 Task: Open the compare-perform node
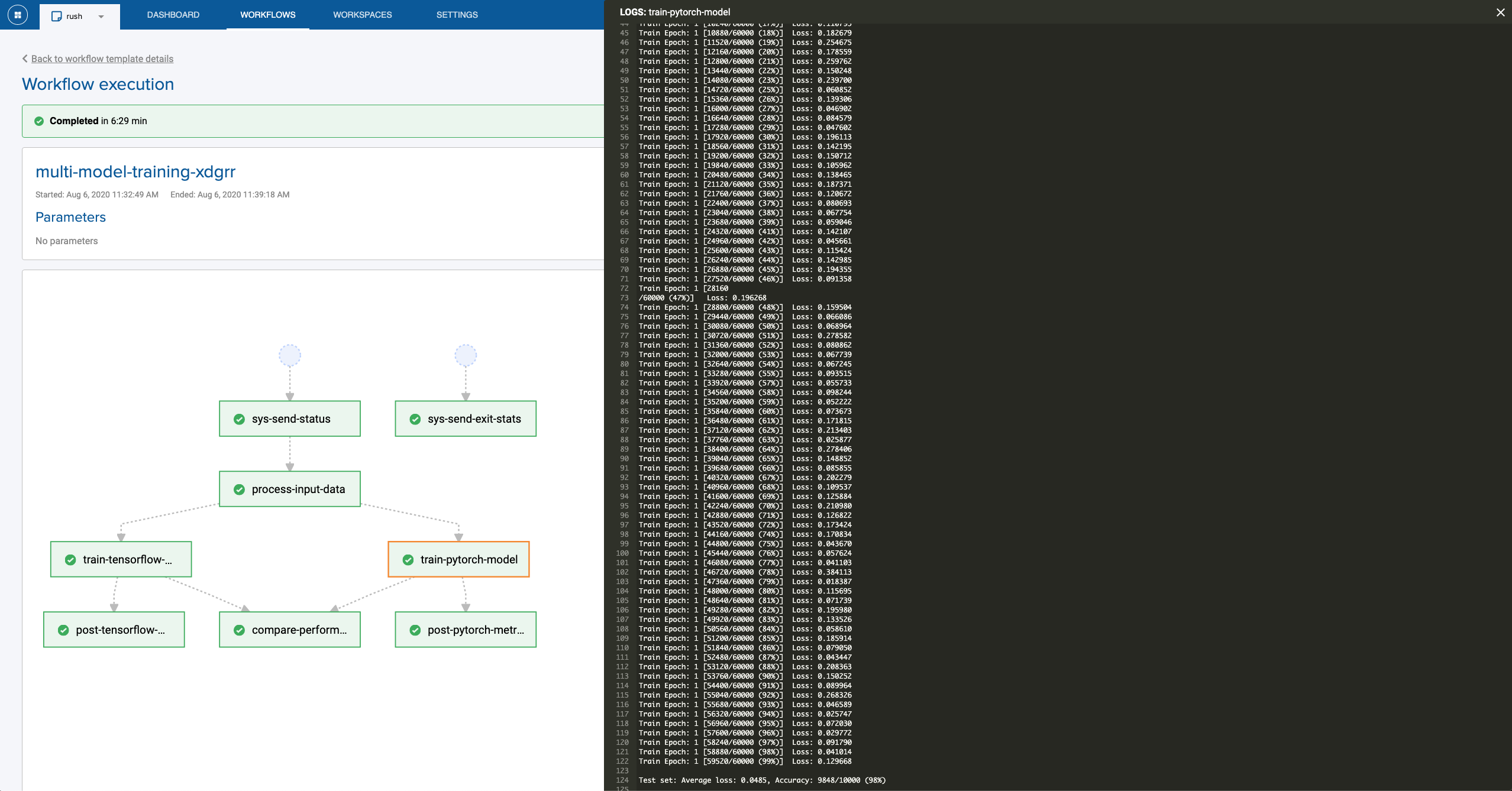tap(290, 630)
